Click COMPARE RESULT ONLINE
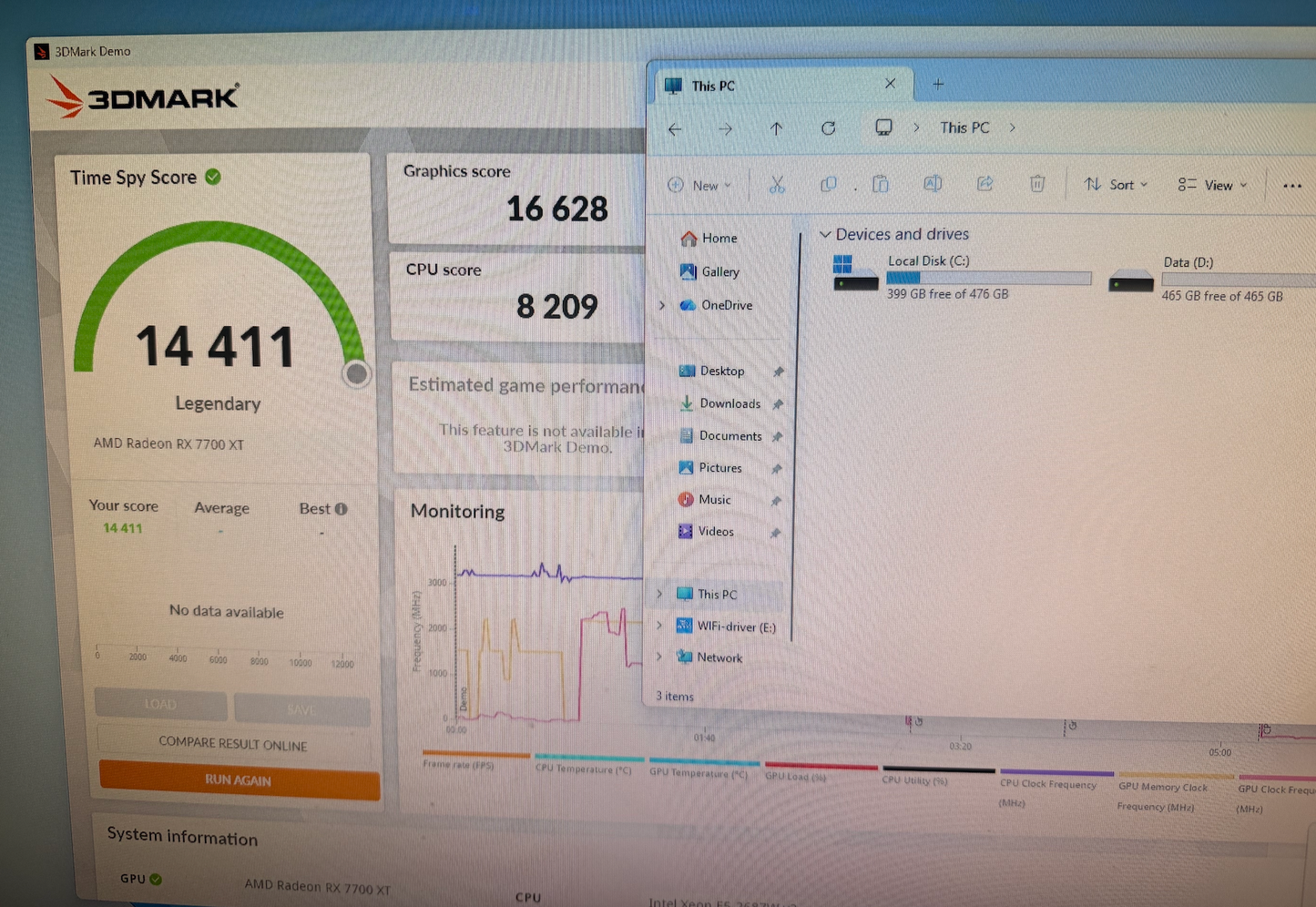 (233, 743)
